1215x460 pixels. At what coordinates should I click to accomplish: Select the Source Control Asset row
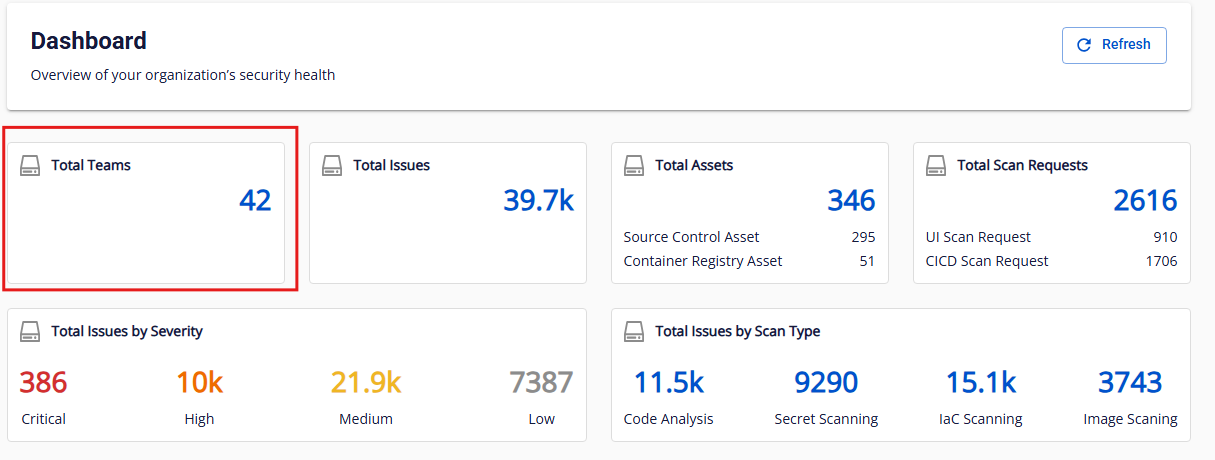(x=749, y=237)
